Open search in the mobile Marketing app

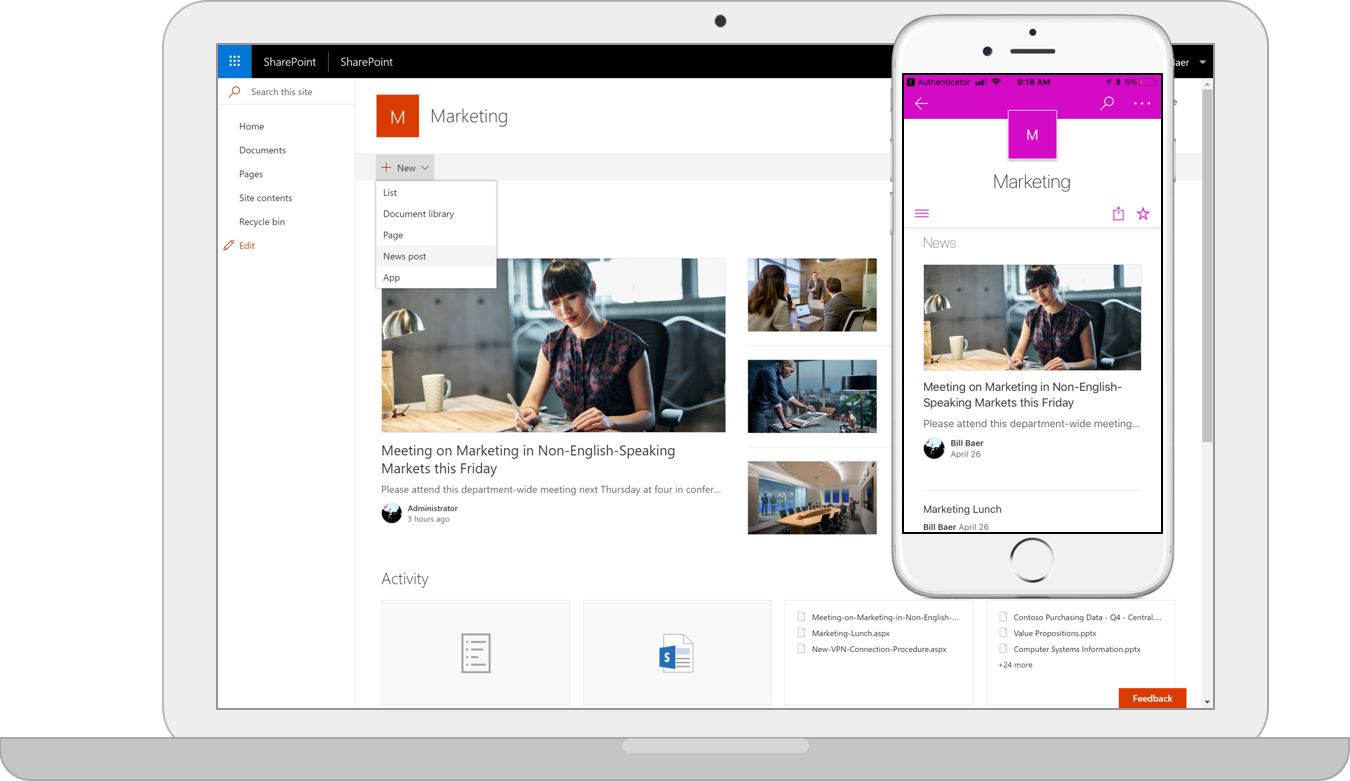pos(1106,103)
